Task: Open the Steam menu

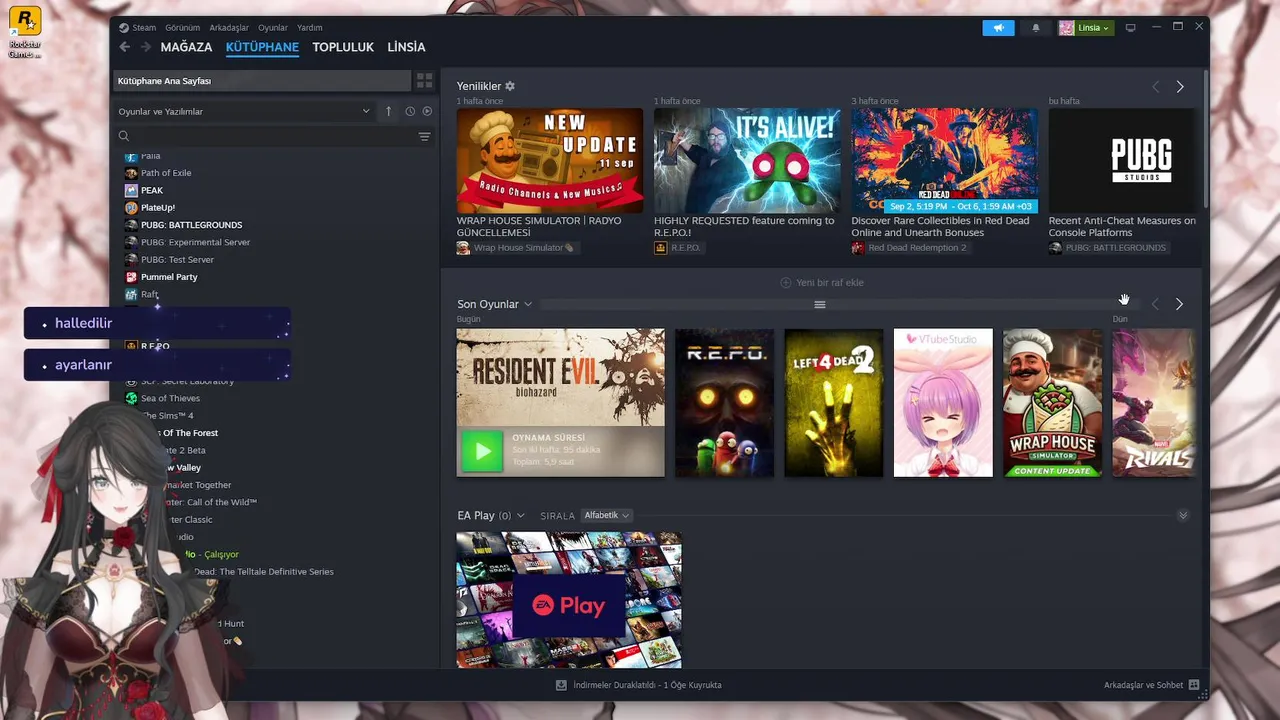Action: pyautogui.click(x=144, y=28)
